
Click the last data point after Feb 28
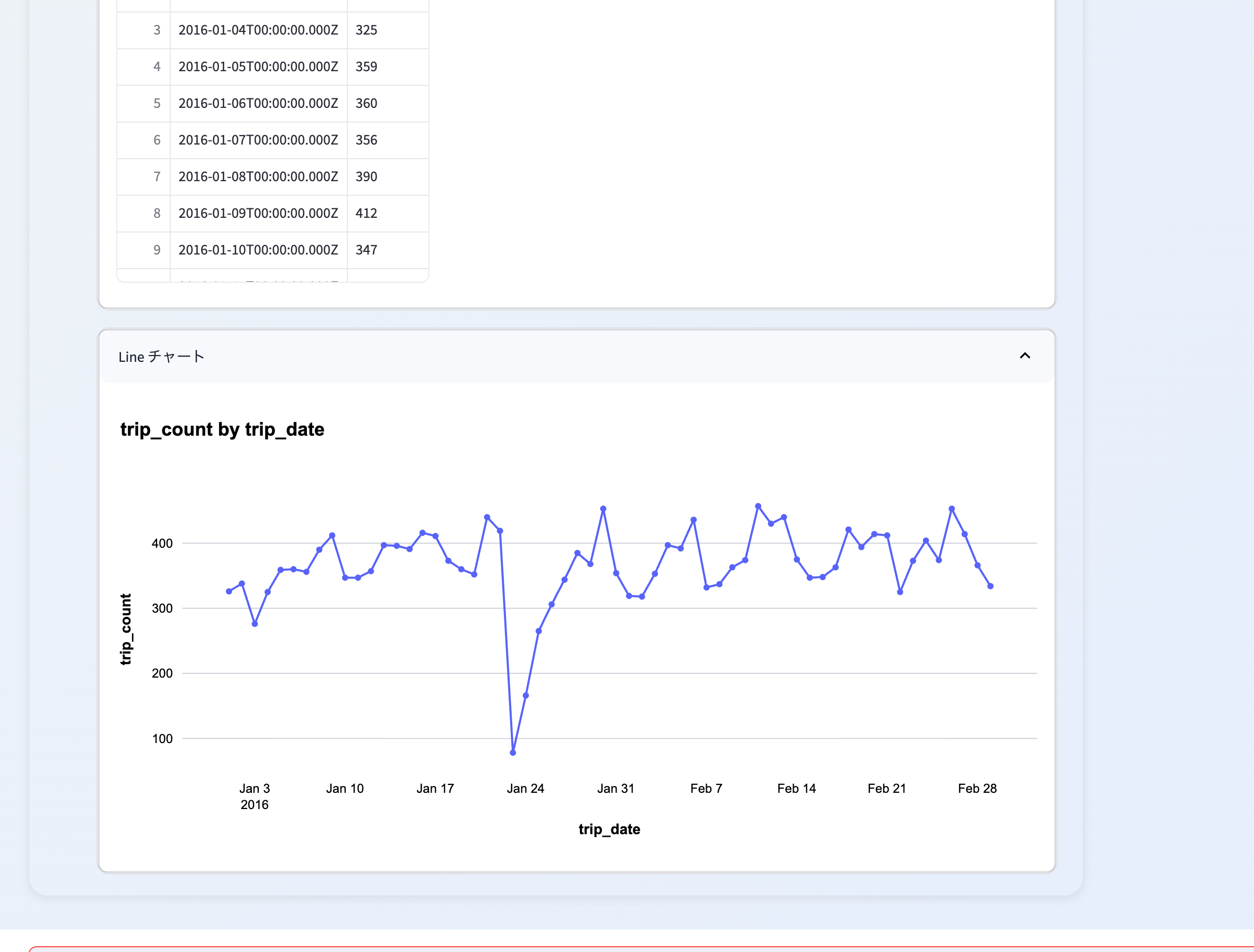click(x=991, y=586)
